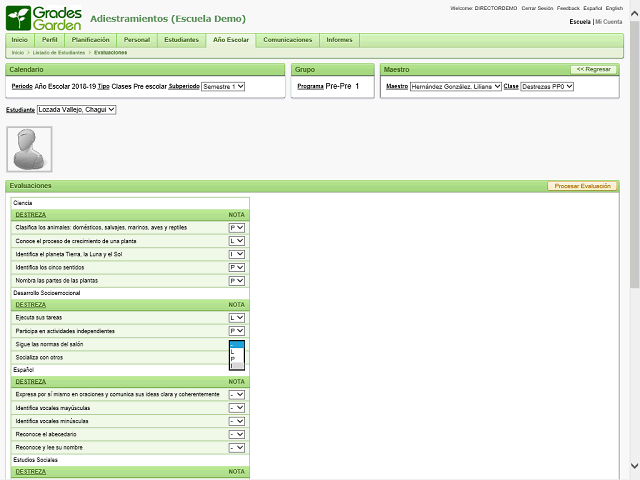Open the Planificación tab
The width and height of the screenshot is (640, 480).
click(91, 40)
